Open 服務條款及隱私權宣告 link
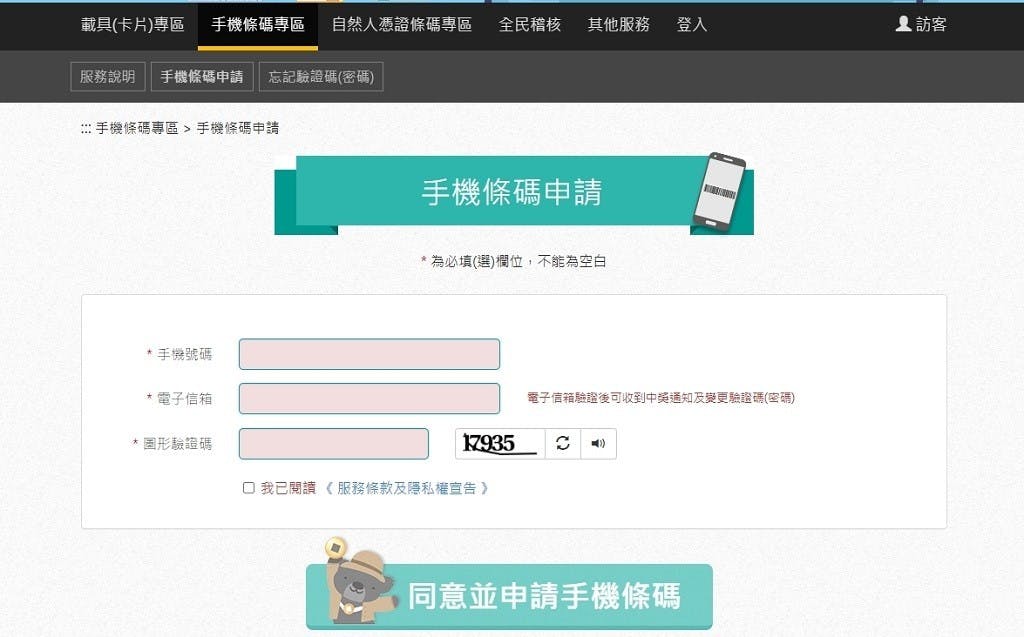Screen dimensions: 1024x637 point(406,488)
